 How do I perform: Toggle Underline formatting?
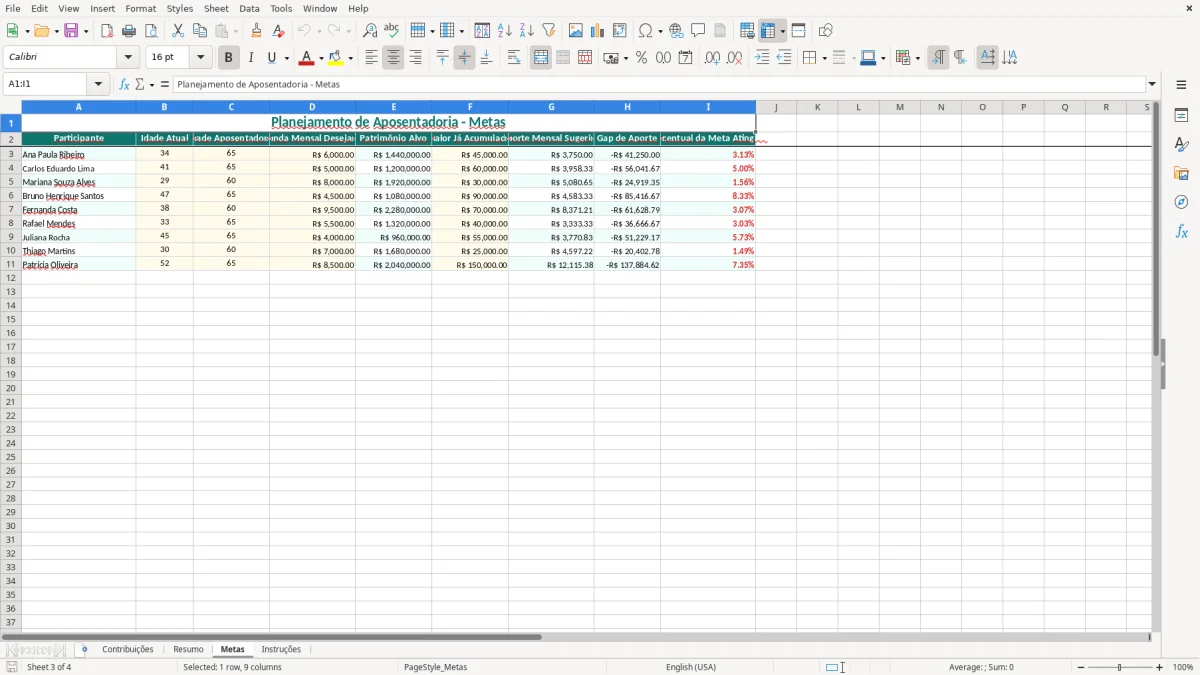[x=271, y=58]
